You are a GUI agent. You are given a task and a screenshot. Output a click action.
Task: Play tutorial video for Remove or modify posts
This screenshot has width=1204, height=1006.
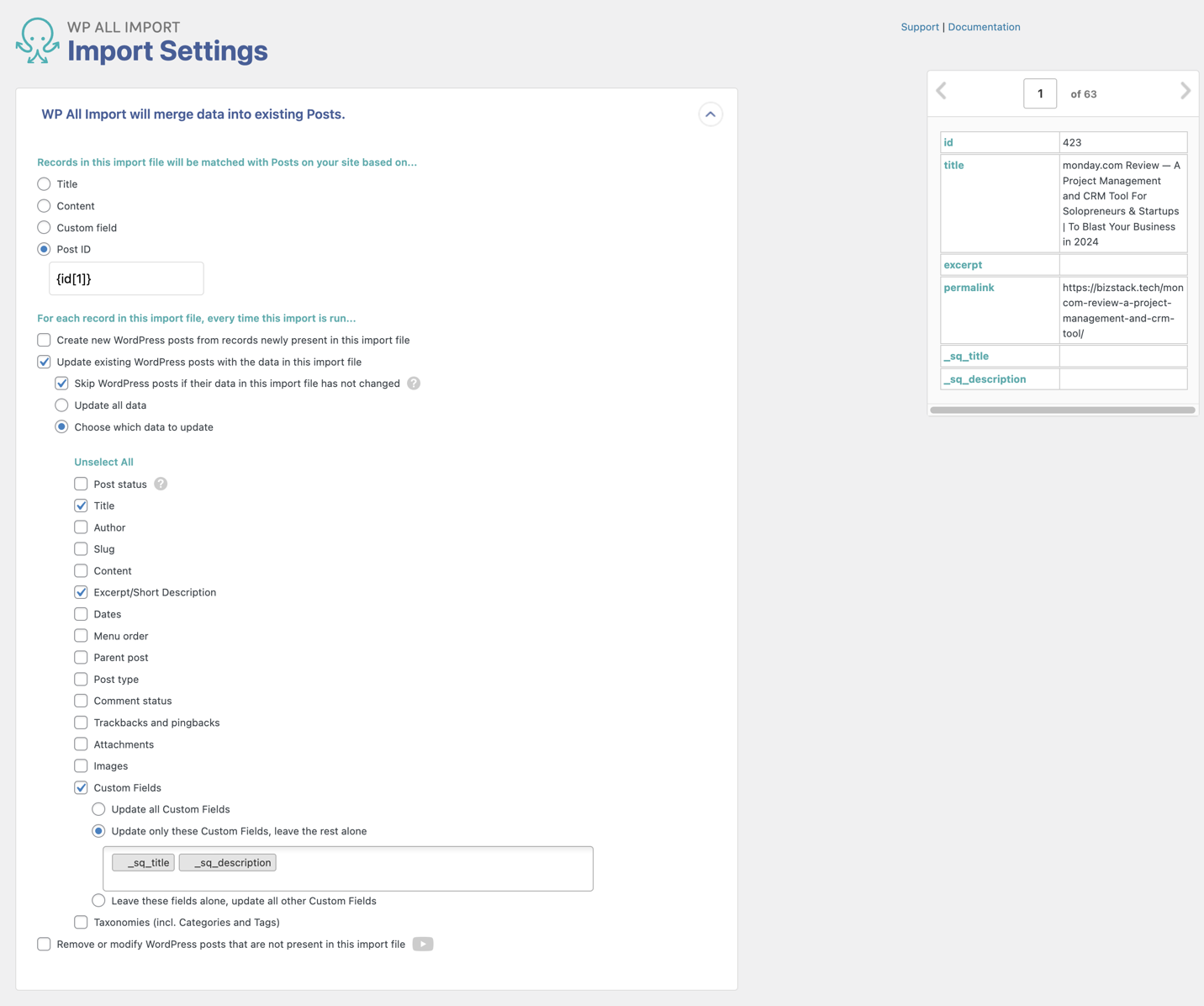[423, 944]
